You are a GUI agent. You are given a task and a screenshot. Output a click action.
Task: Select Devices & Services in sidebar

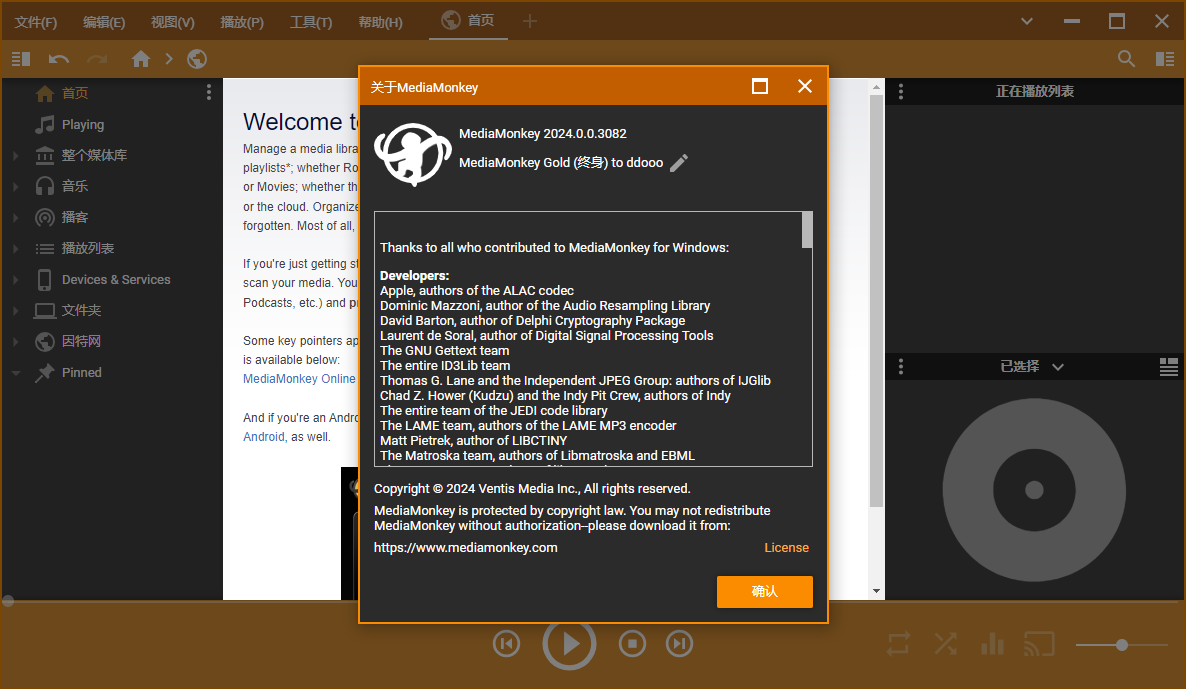(x=116, y=280)
